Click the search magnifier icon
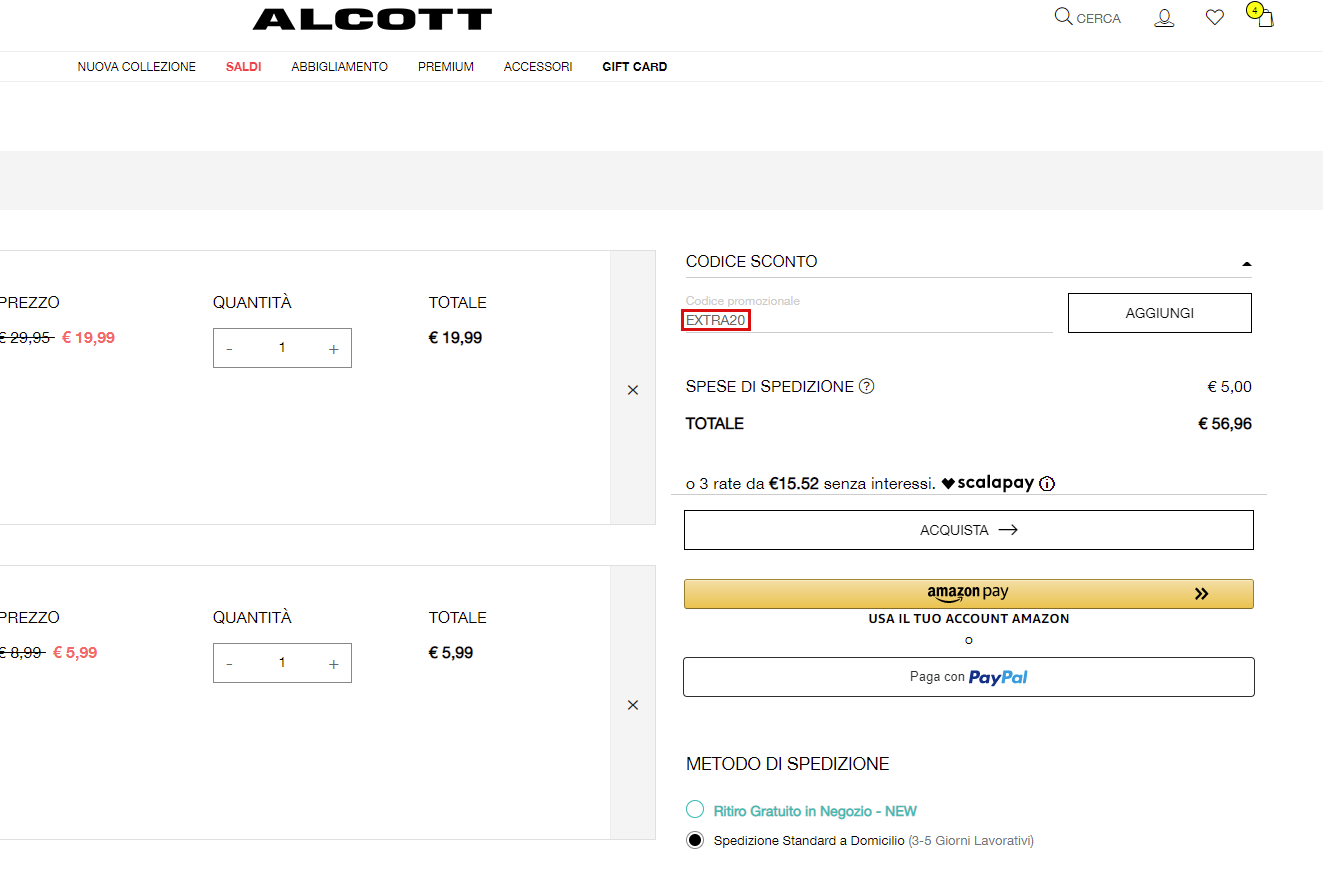Screen dimensions: 1323x880 (x=1063, y=17)
